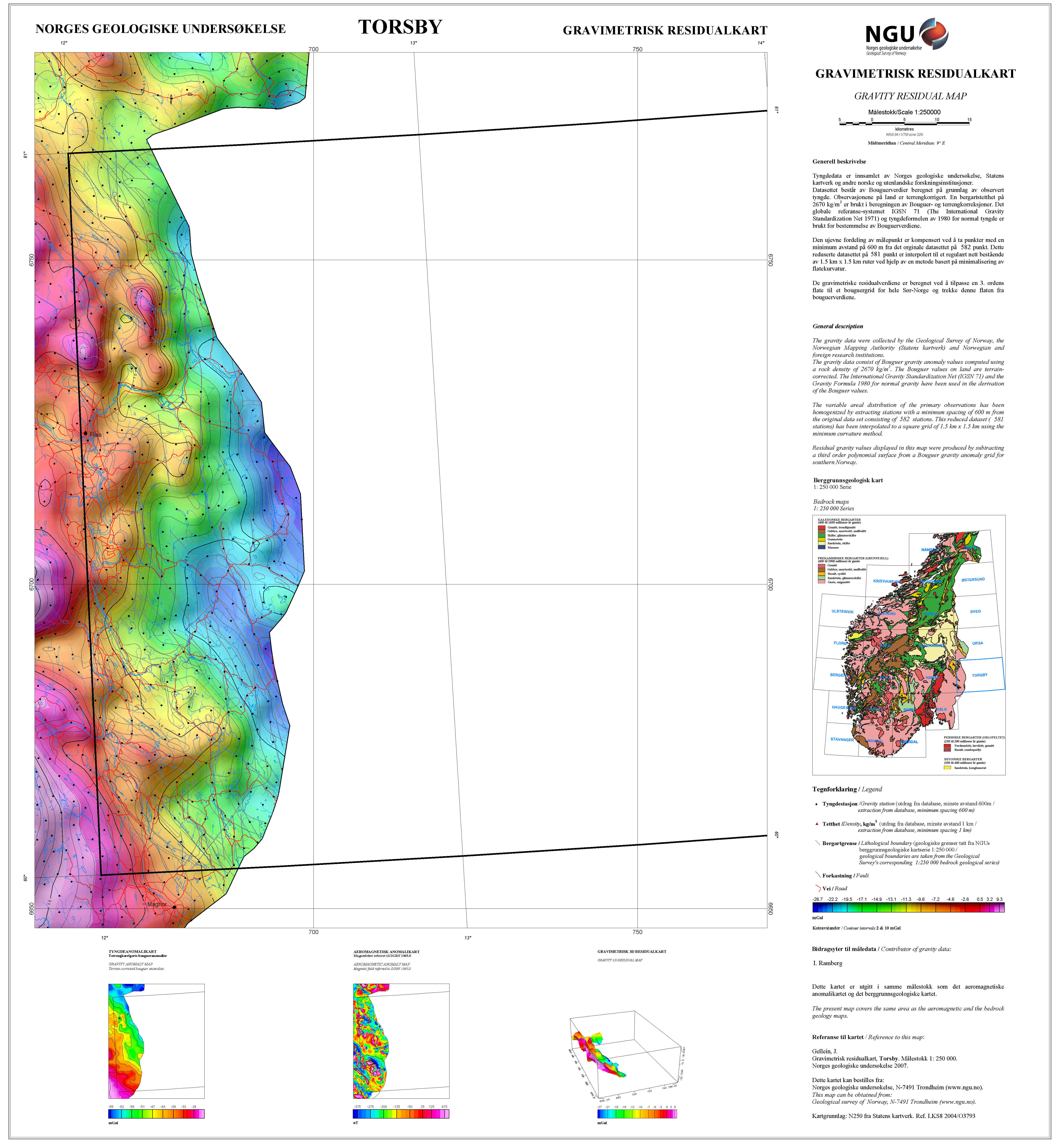Click the orange Basalt, ryolitt swatch
This screenshot has height=1148, width=1058.
click(821, 574)
